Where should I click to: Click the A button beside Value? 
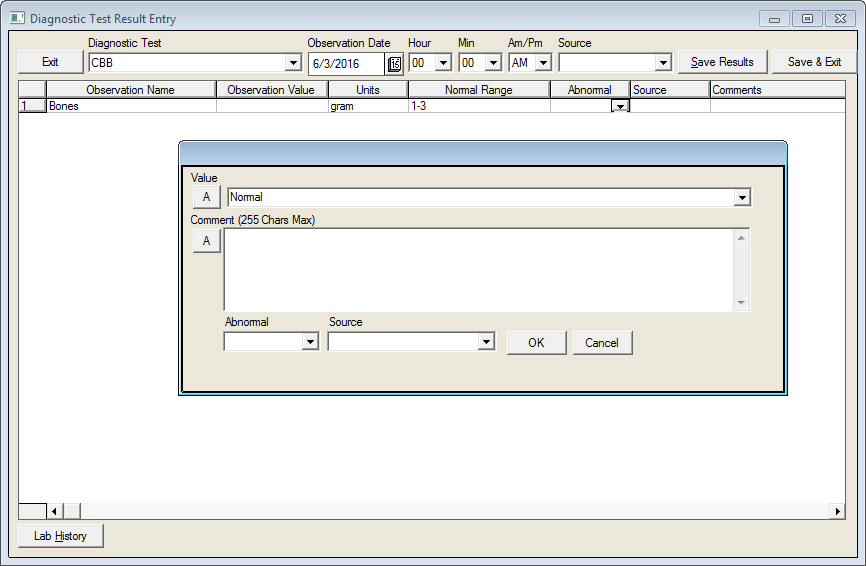(x=206, y=197)
